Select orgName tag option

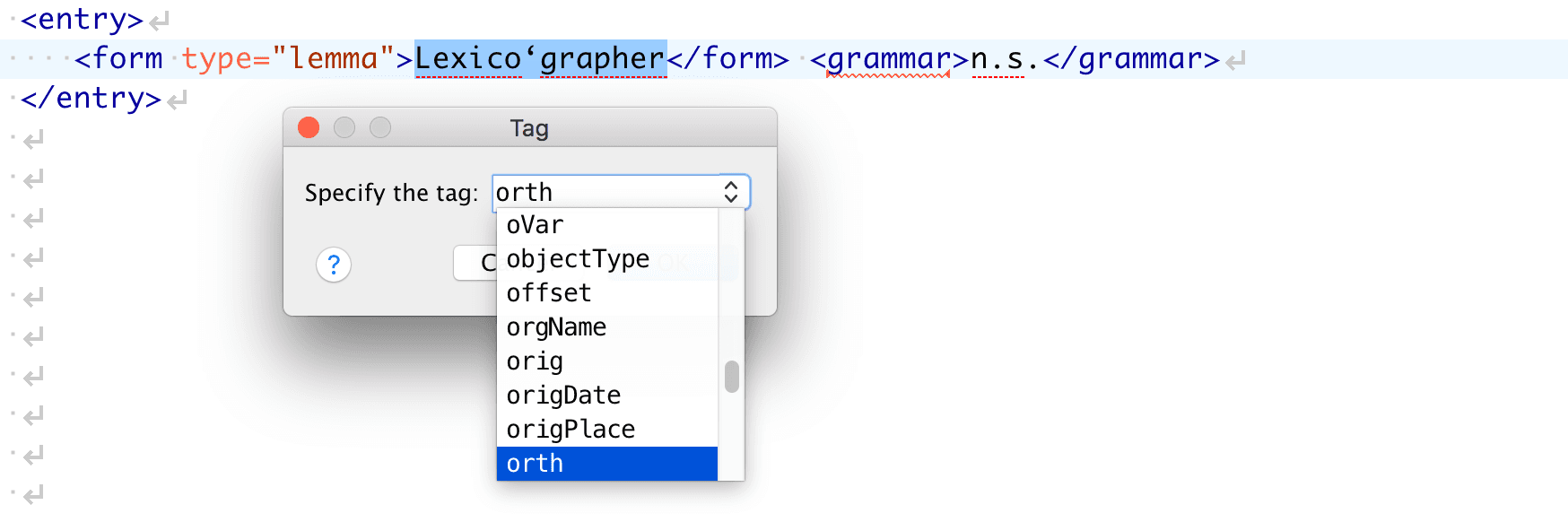coord(607,327)
